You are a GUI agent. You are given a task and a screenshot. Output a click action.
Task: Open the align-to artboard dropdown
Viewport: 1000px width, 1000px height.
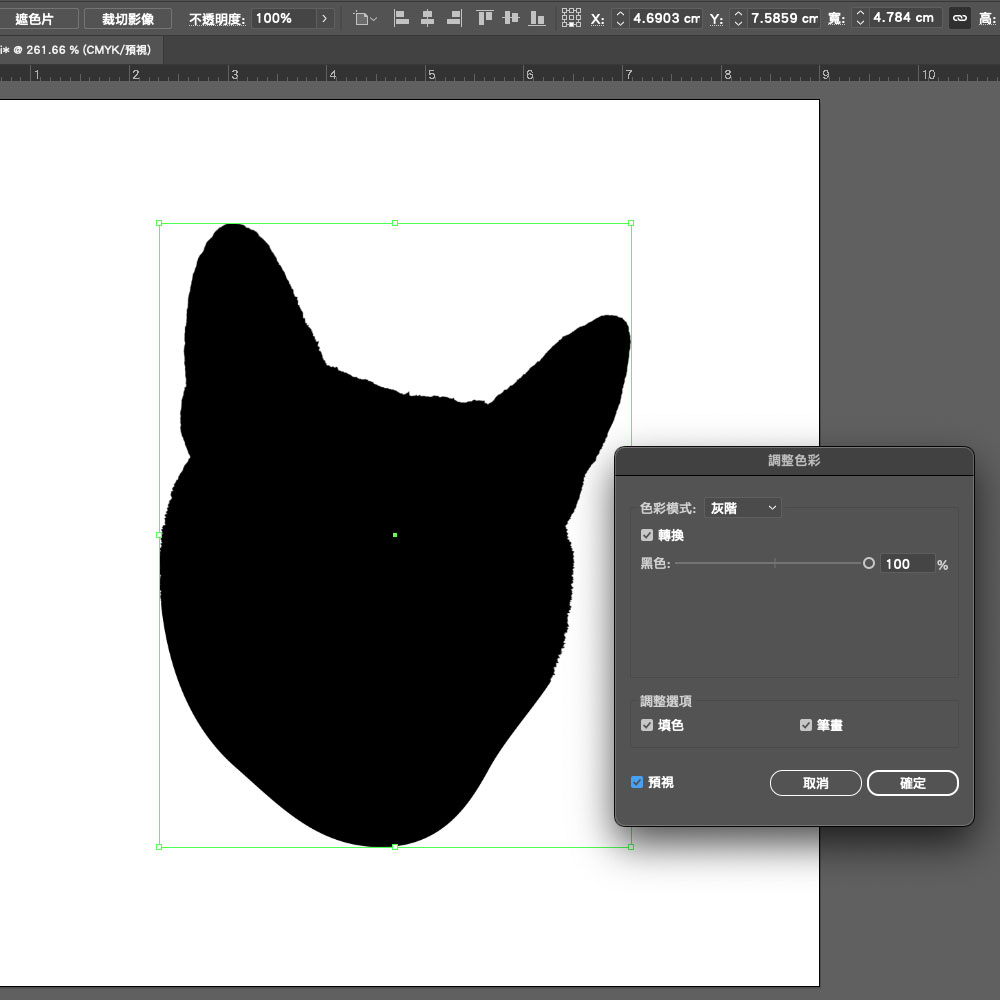pos(365,18)
